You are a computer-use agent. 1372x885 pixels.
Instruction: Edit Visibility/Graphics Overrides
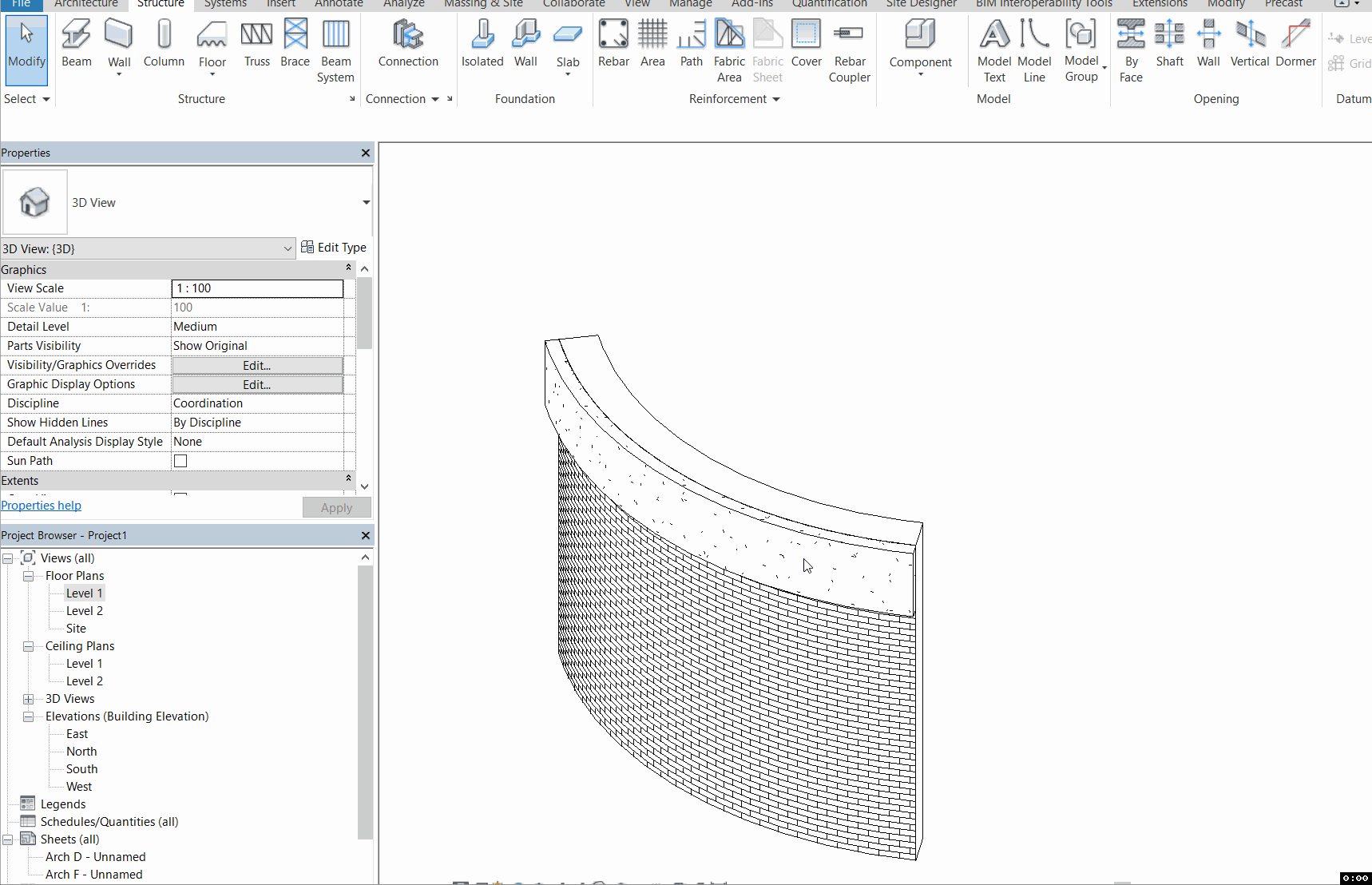click(x=256, y=365)
